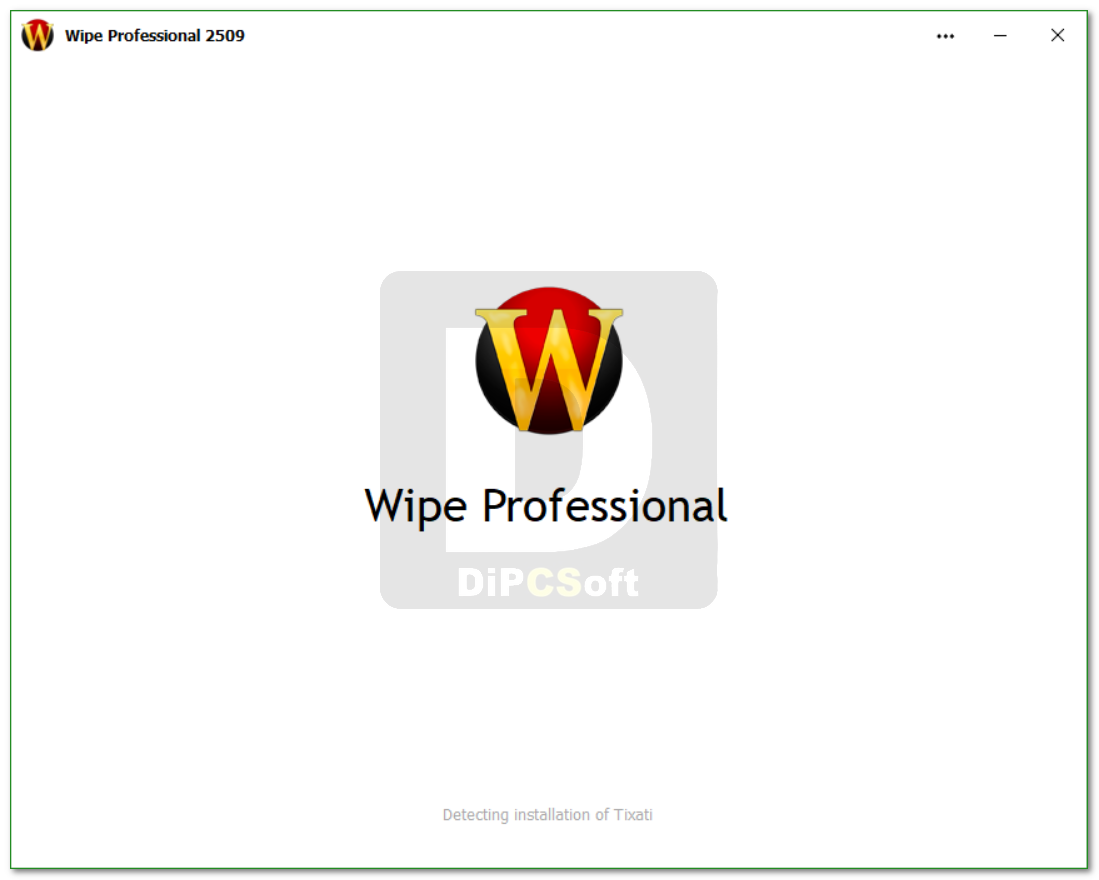1099x880 pixels.
Task: Click the Wipe logo in title bar
Action: click(38, 35)
